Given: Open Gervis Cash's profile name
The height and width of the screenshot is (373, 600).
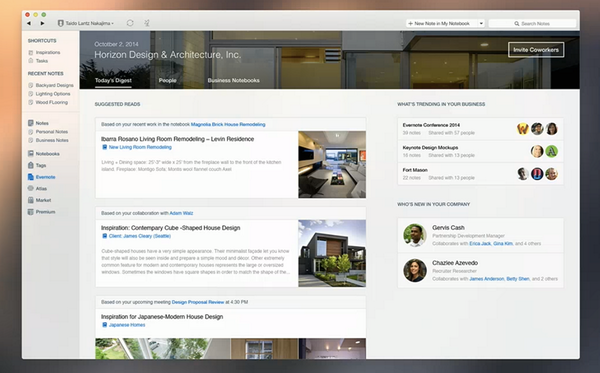Looking at the screenshot, I should click(x=448, y=228).
